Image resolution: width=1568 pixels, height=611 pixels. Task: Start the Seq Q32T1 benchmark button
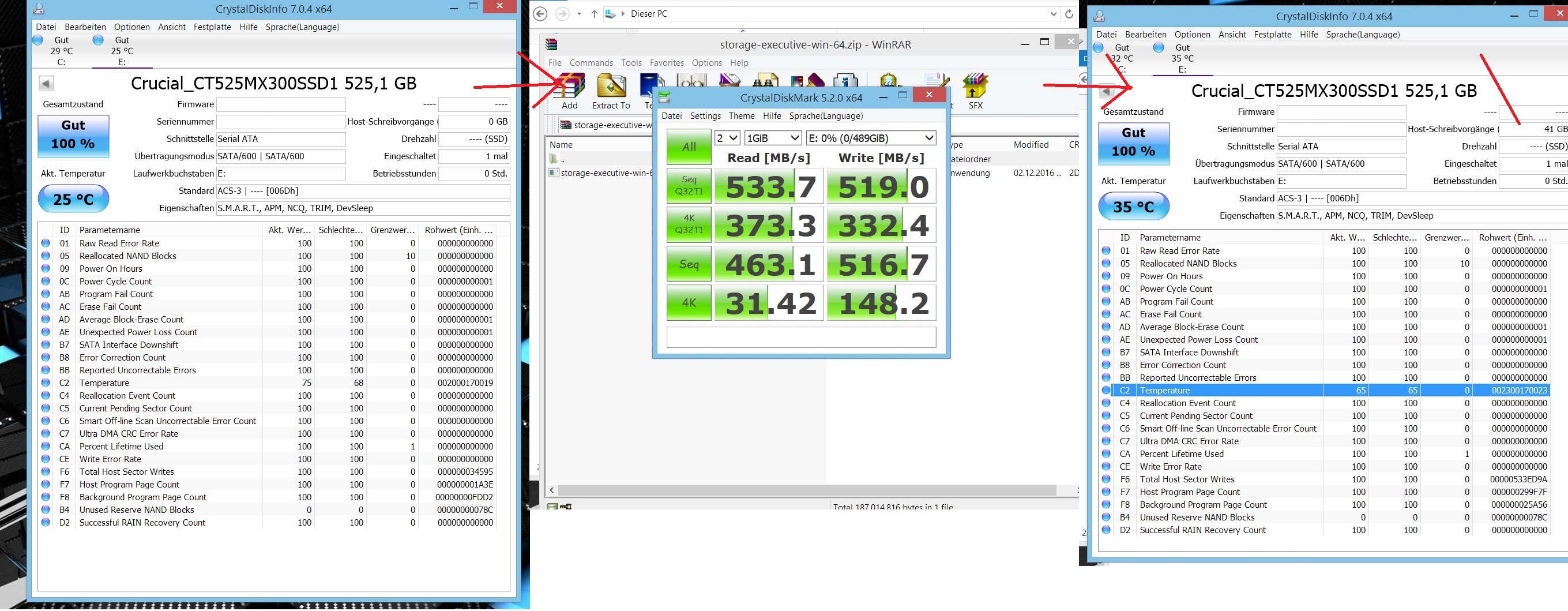pyautogui.click(x=689, y=185)
